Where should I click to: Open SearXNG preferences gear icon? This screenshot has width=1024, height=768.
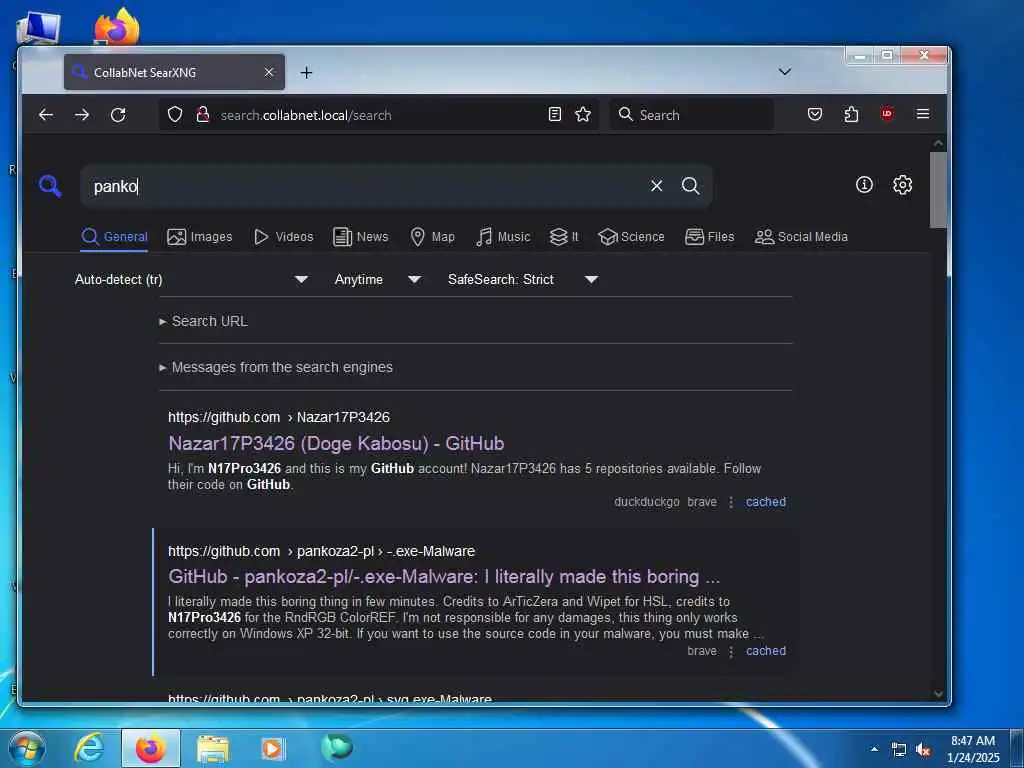coord(903,185)
